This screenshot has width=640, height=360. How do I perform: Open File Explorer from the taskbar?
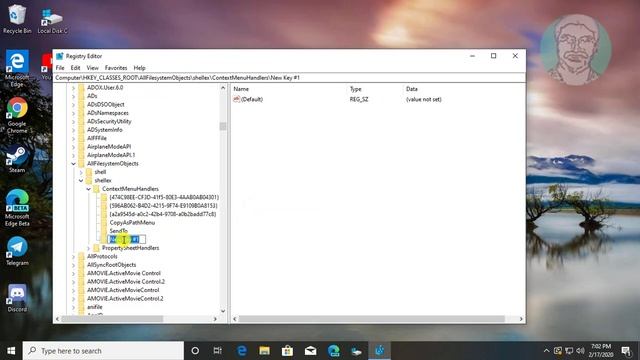[264, 351]
